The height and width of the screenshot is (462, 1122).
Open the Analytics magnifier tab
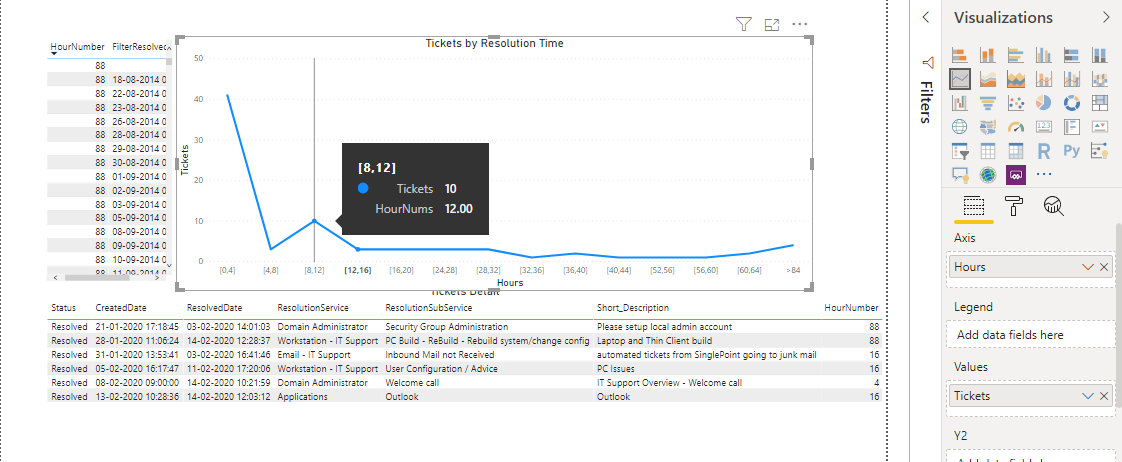click(1053, 206)
